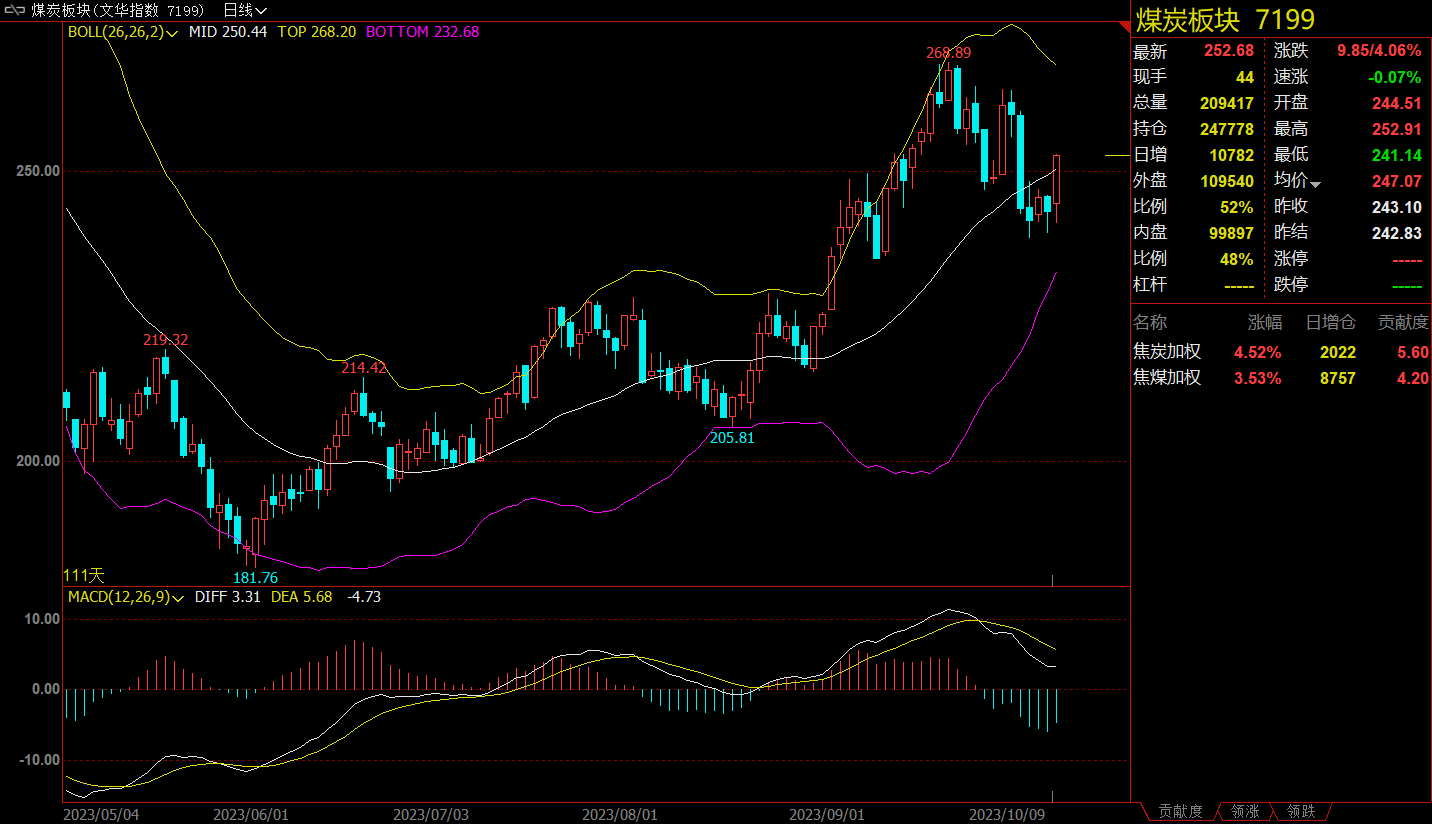The width and height of the screenshot is (1432, 824).
Task: Select the 焦炭加权 row
Action: [x=1166, y=352]
